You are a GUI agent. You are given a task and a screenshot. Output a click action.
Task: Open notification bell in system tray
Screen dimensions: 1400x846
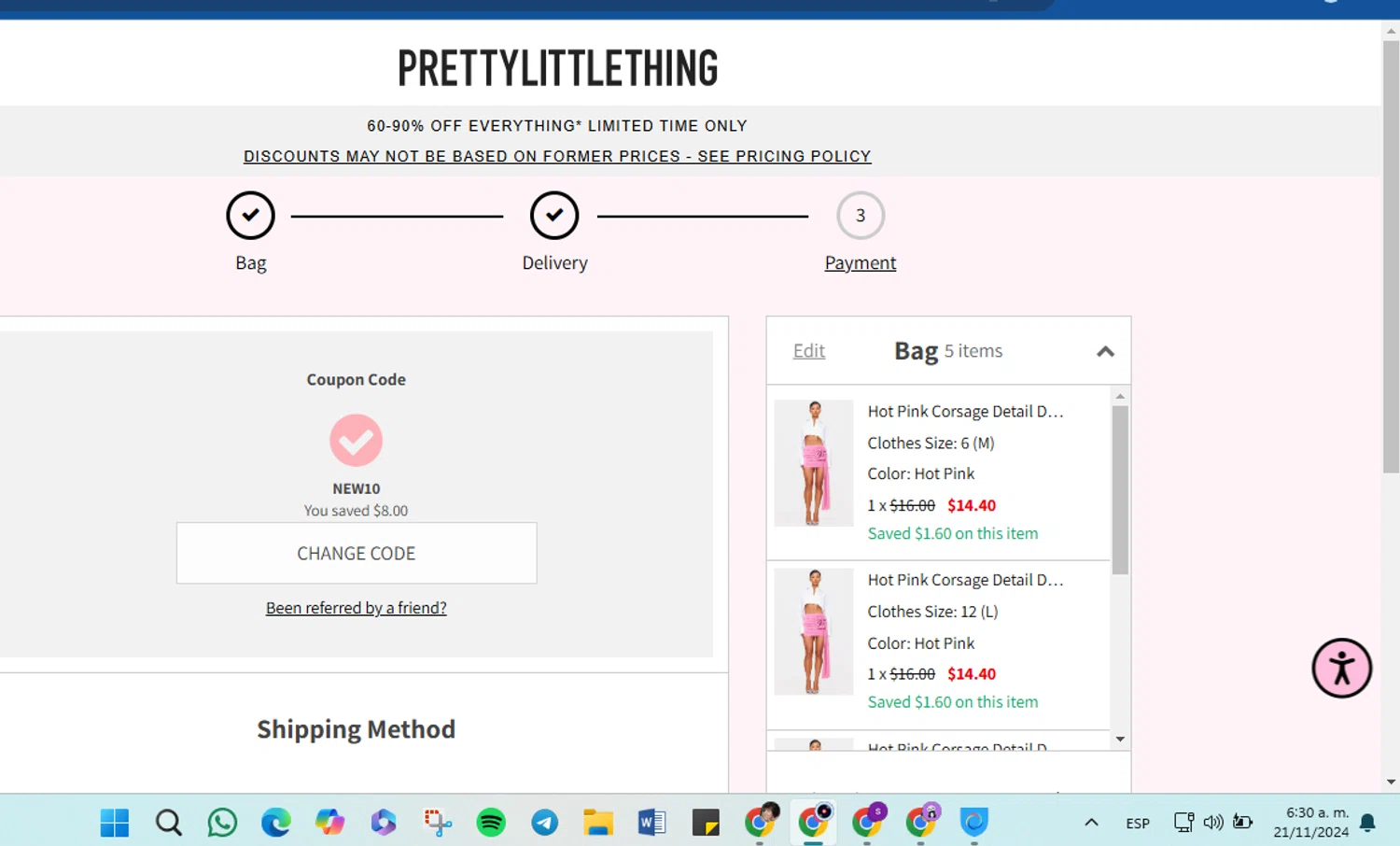coord(1367,823)
